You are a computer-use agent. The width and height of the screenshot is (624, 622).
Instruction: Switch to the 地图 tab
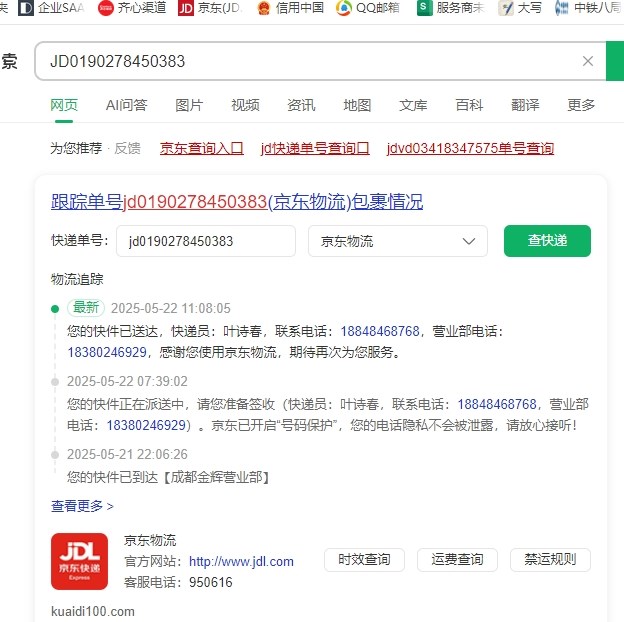[x=357, y=105]
